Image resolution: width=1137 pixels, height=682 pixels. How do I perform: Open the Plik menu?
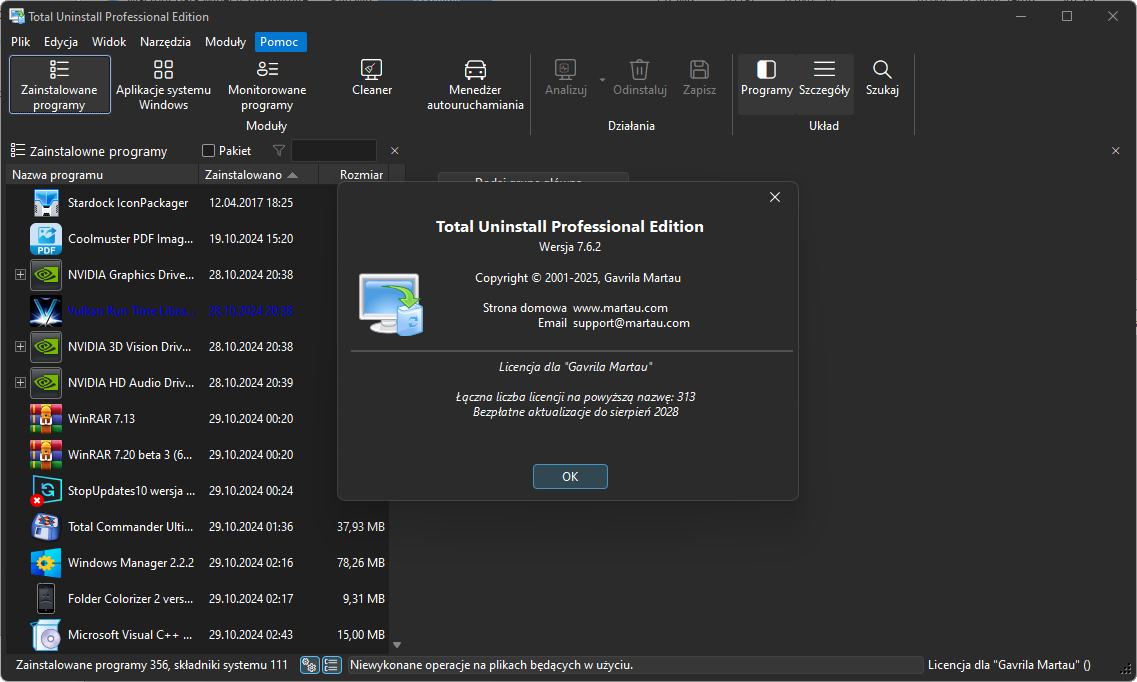20,42
